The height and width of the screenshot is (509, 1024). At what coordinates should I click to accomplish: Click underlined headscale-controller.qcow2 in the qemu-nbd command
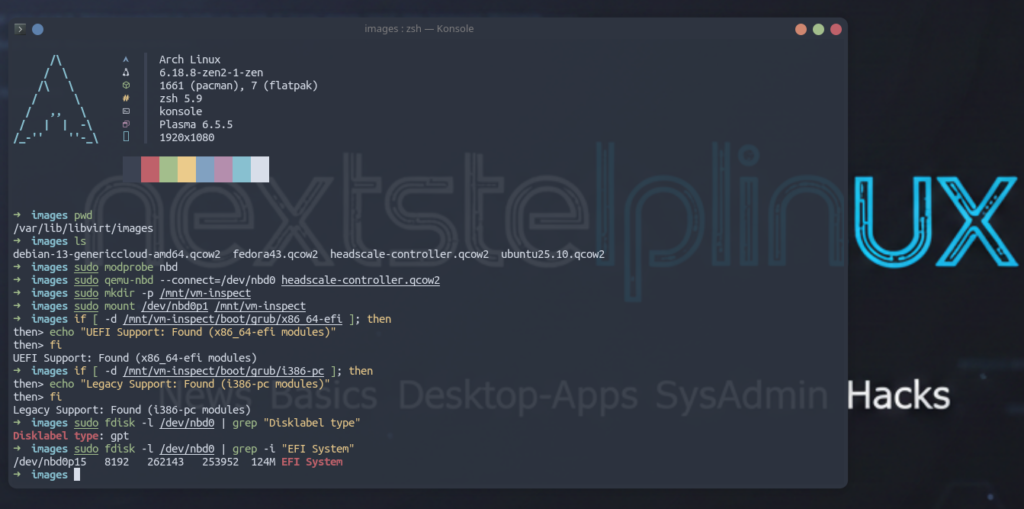coord(361,280)
